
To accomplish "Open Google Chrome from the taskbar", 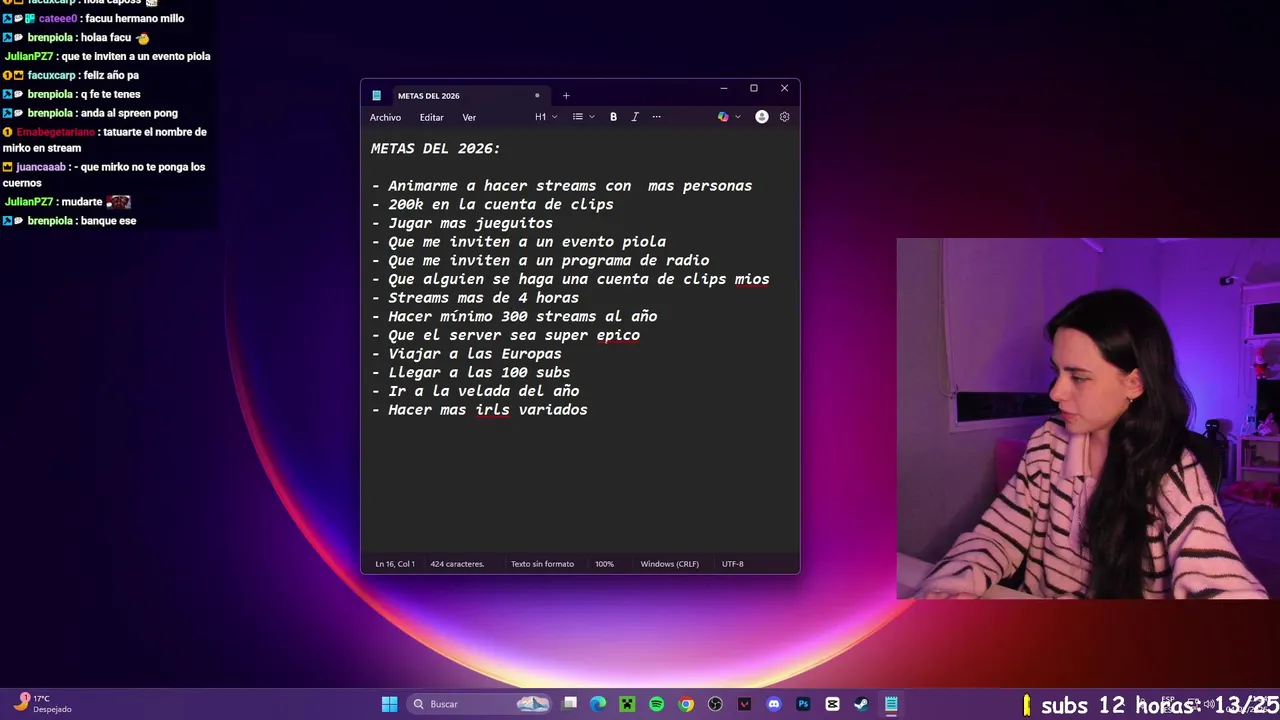I will pyautogui.click(x=686, y=704).
